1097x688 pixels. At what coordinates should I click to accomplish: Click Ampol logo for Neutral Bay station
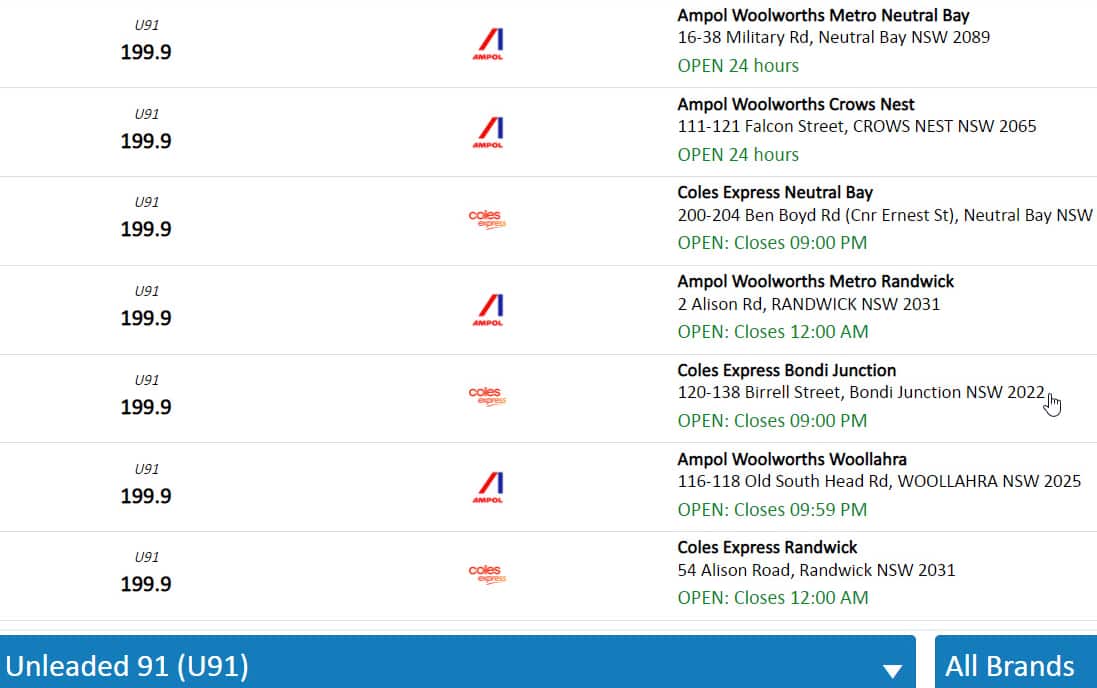[488, 44]
